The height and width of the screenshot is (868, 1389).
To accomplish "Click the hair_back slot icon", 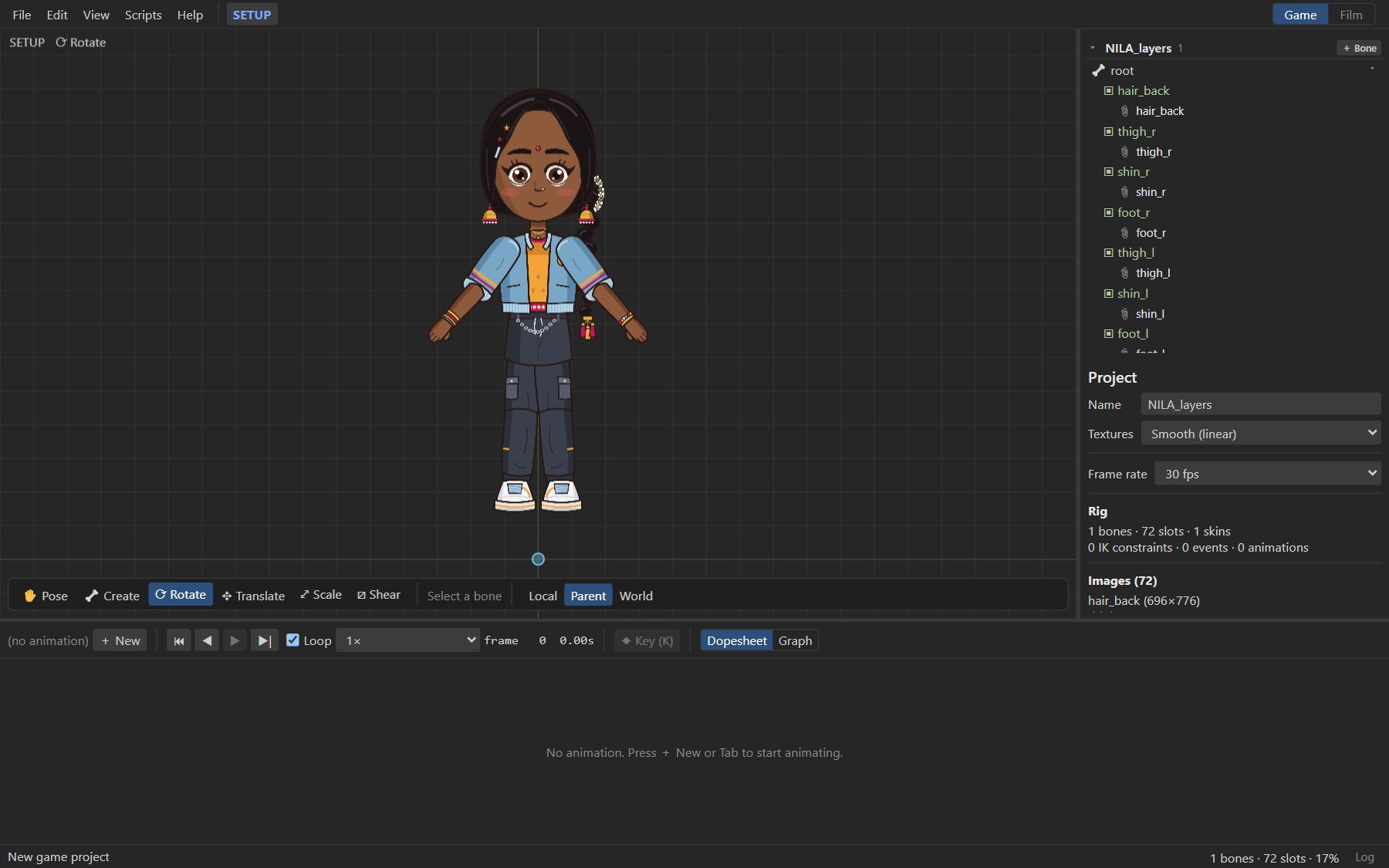I will point(1109,90).
